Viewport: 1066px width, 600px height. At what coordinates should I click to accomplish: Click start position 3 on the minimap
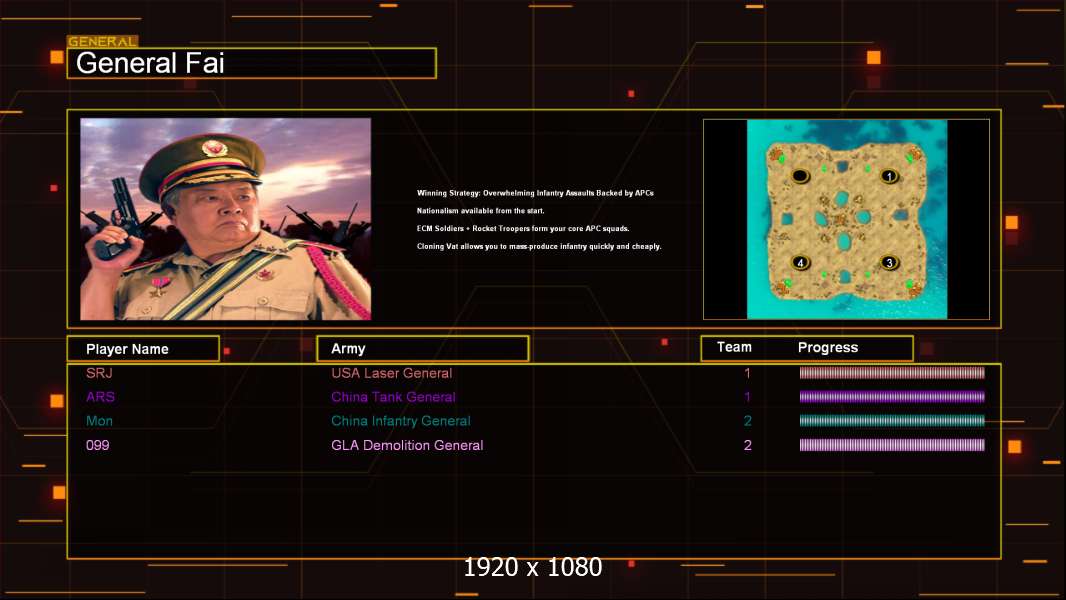[x=889, y=262]
